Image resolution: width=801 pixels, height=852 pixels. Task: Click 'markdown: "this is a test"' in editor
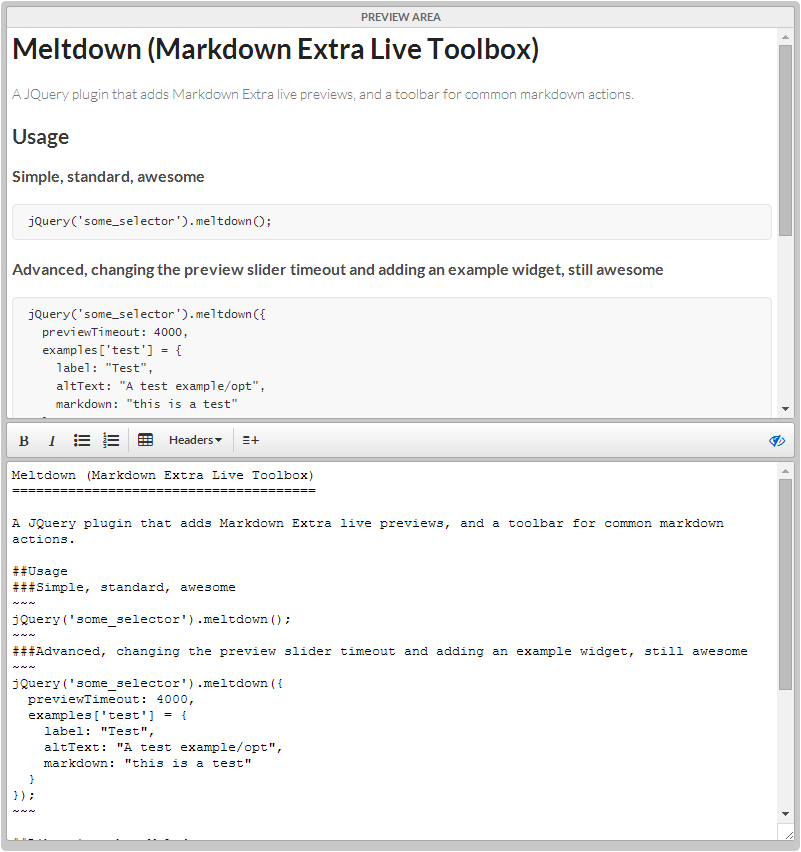pos(147,763)
